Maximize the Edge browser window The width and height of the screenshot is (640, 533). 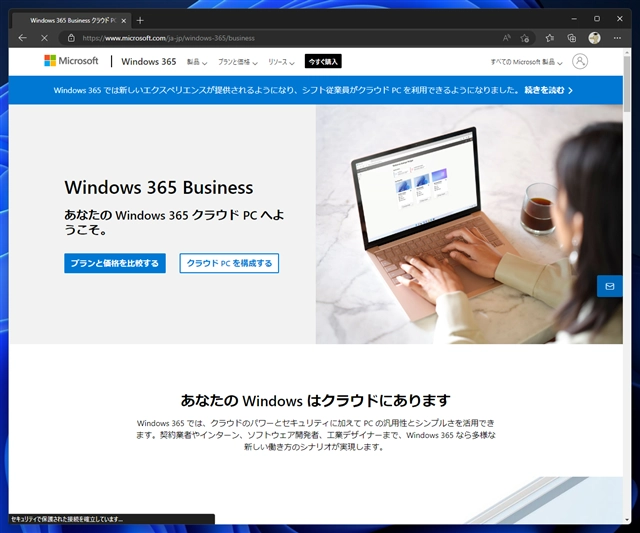click(x=597, y=19)
